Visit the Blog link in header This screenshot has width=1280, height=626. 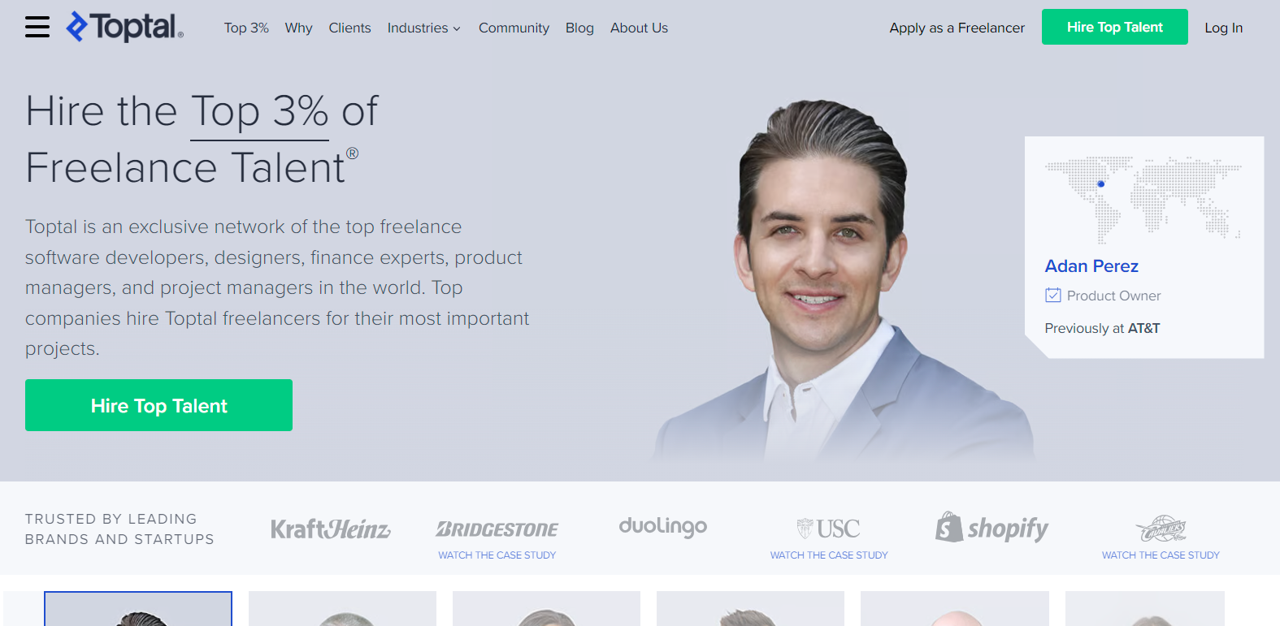point(579,28)
